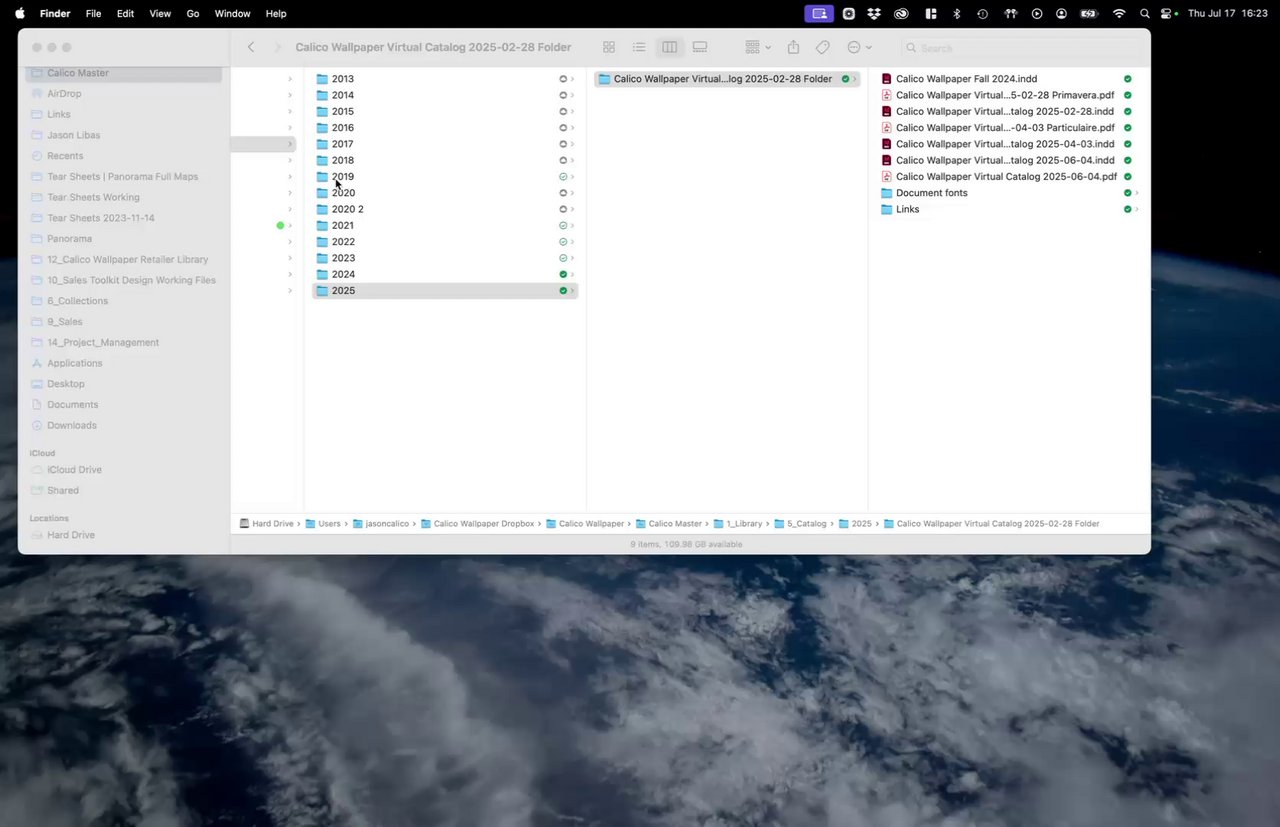Screen dimensions: 1280x827
Task: Open the Window menu
Action: pyautogui.click(x=232, y=13)
